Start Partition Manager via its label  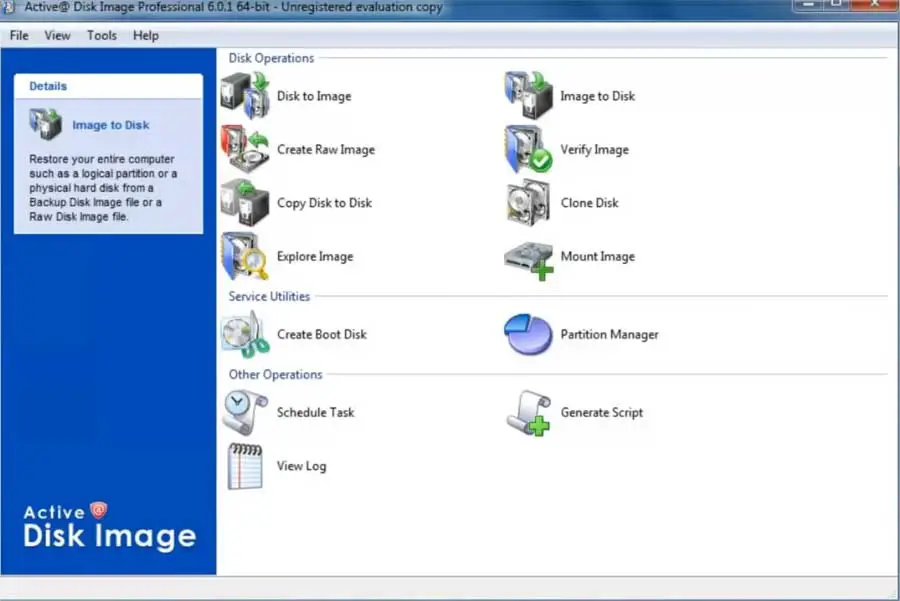pyautogui.click(x=610, y=335)
